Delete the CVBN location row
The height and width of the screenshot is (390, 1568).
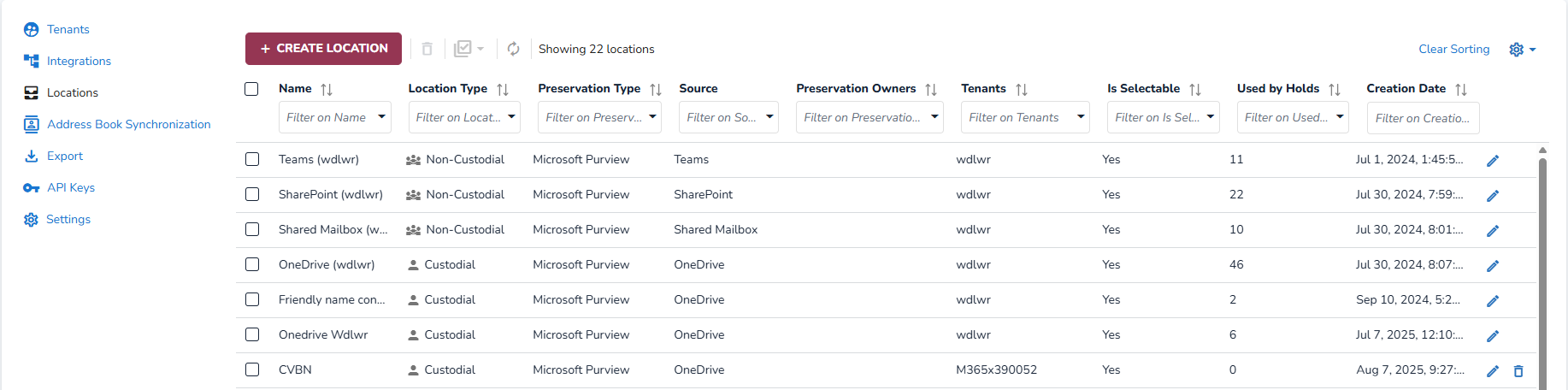(1518, 371)
